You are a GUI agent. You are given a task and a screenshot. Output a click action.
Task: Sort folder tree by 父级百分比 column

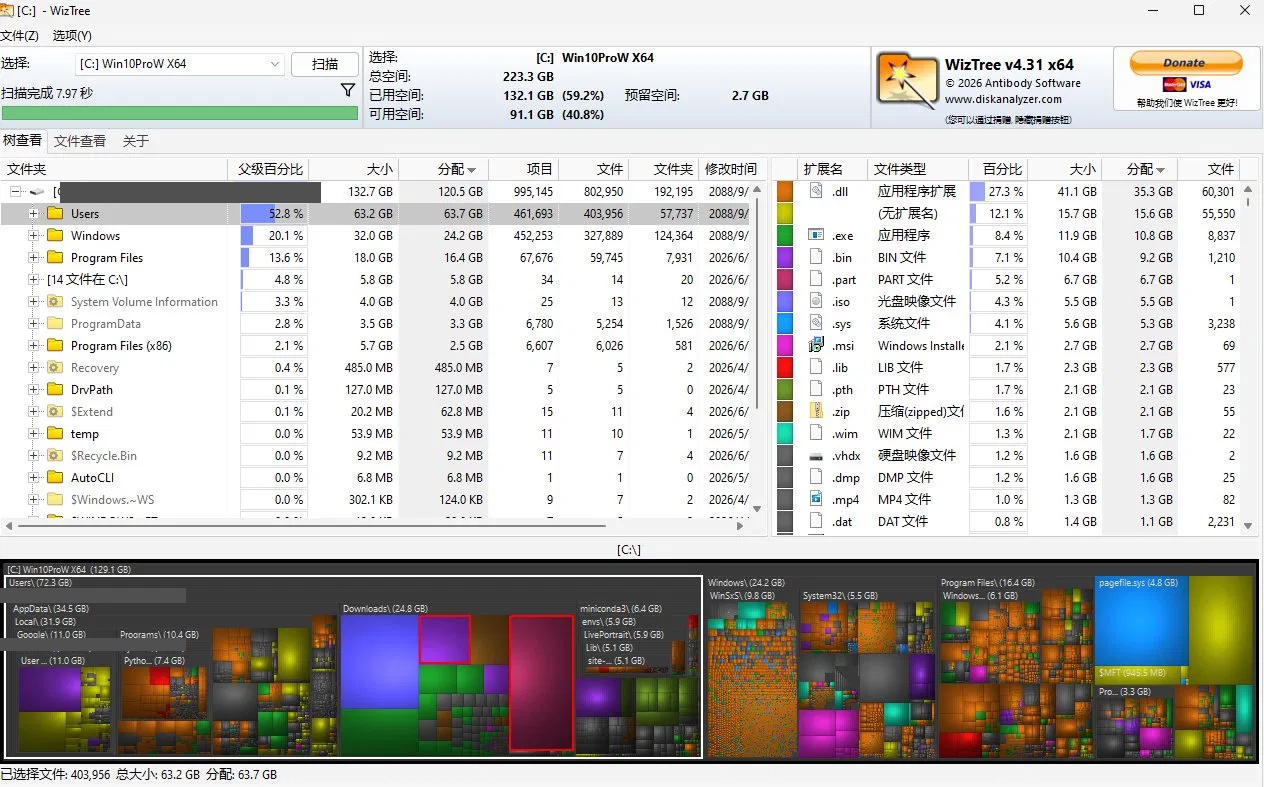click(x=270, y=169)
